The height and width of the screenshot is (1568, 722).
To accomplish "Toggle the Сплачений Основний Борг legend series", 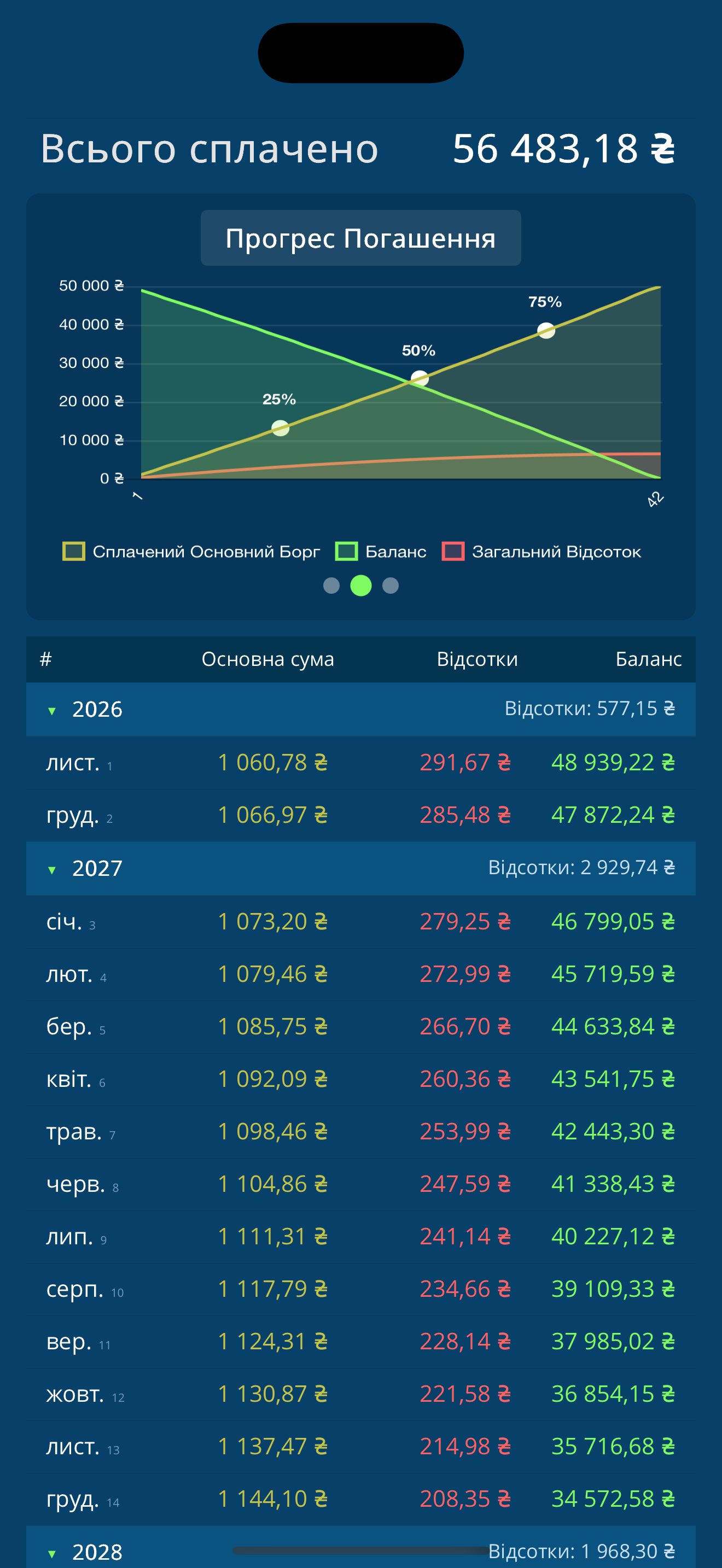I will (190, 552).
